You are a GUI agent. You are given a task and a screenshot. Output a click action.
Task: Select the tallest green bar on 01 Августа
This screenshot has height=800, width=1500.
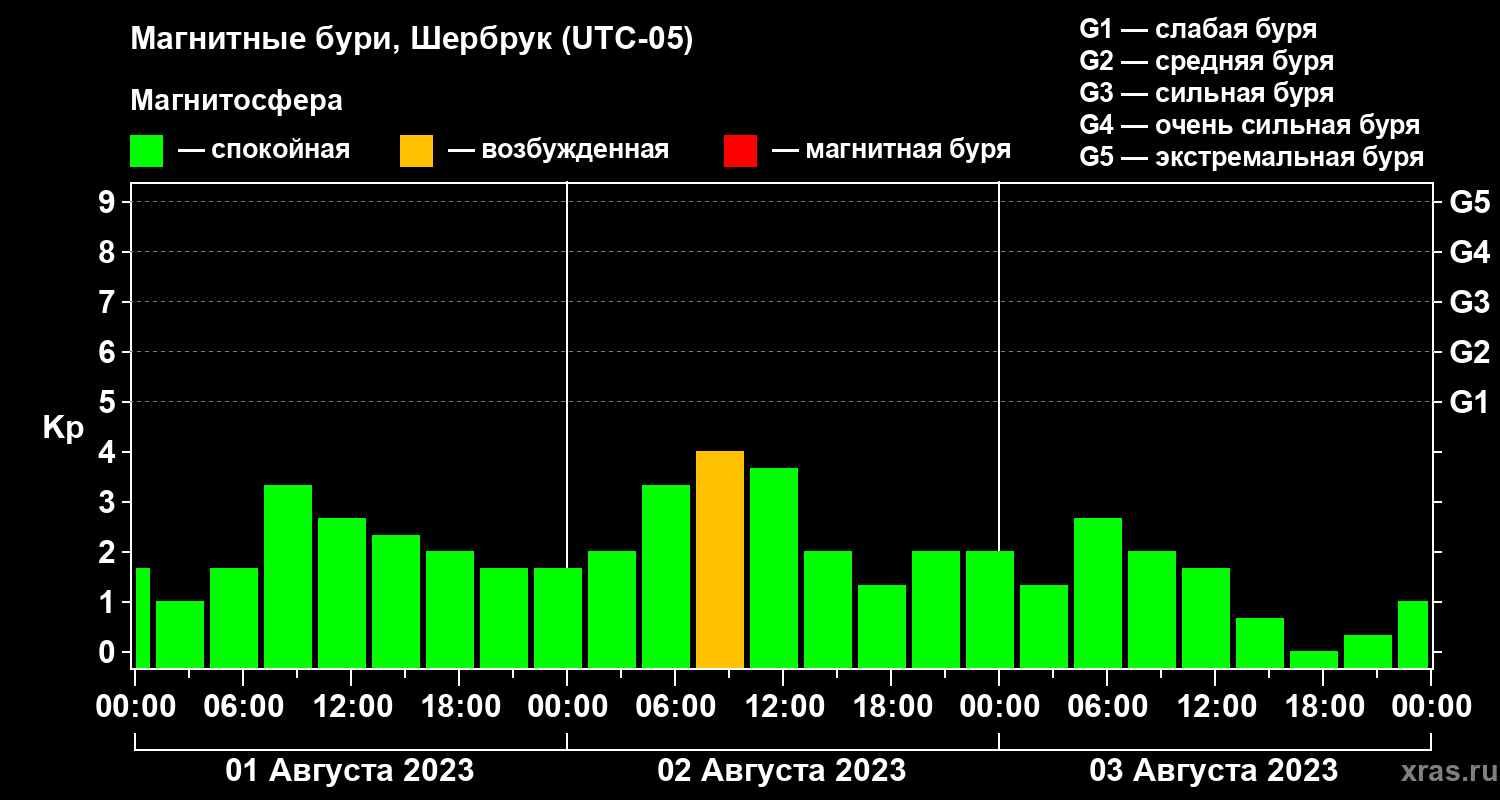pos(288,576)
